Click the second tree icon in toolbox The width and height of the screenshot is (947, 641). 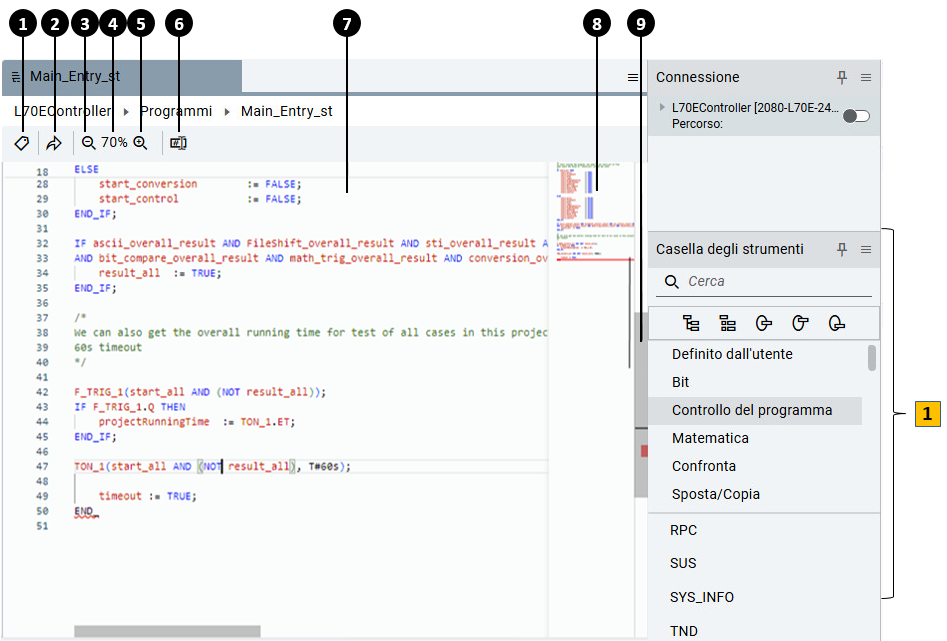[727, 323]
